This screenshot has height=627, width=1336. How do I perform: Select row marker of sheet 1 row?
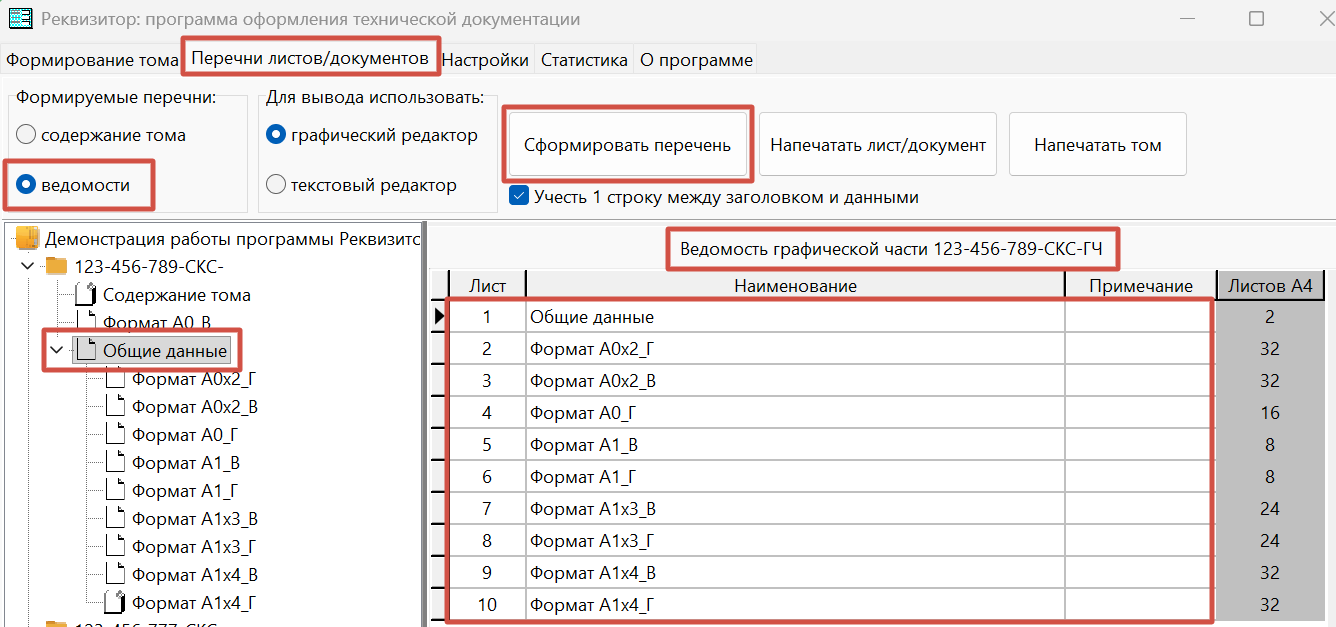click(x=439, y=317)
